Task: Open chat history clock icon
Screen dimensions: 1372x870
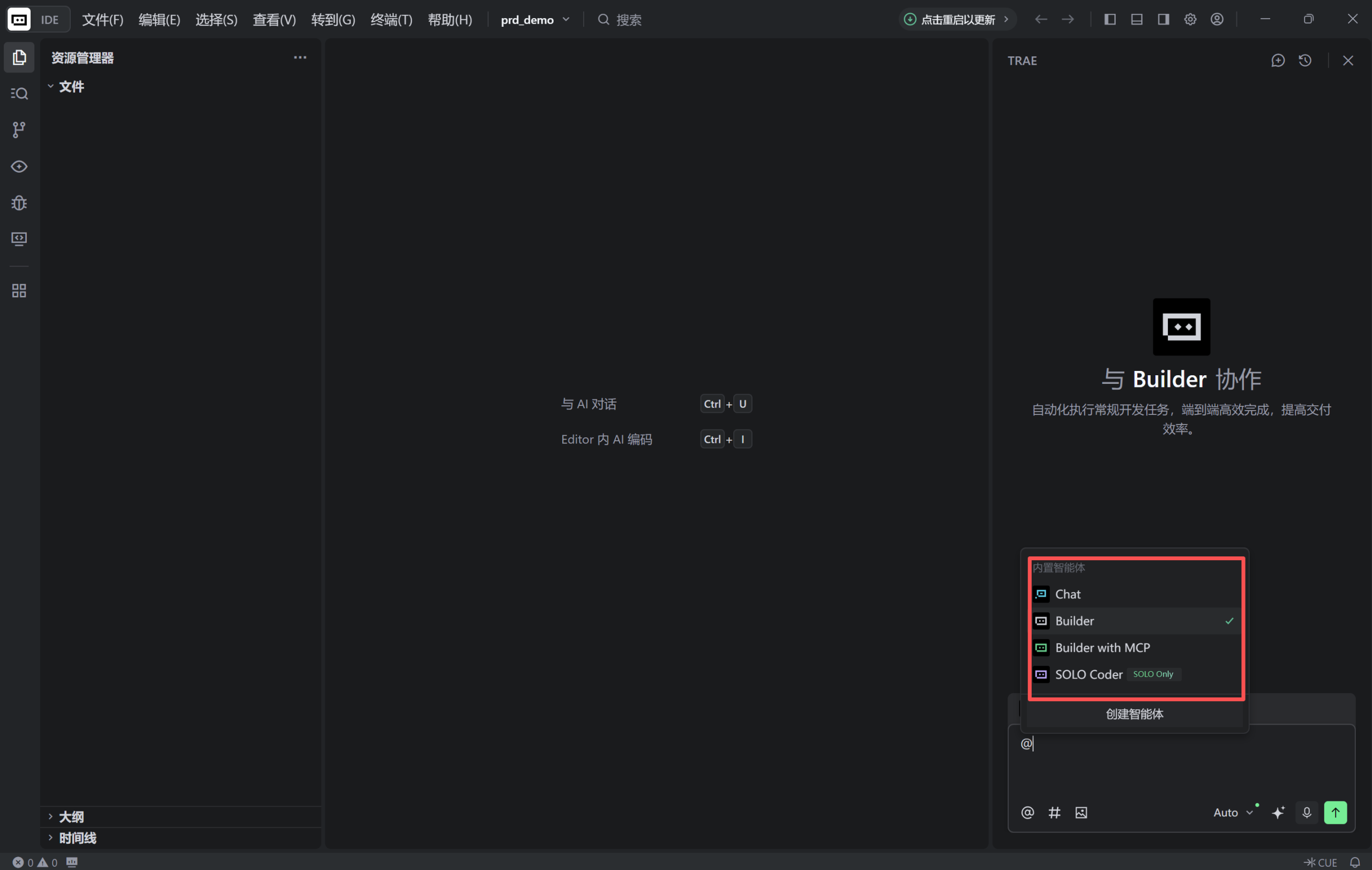Action: [x=1305, y=61]
